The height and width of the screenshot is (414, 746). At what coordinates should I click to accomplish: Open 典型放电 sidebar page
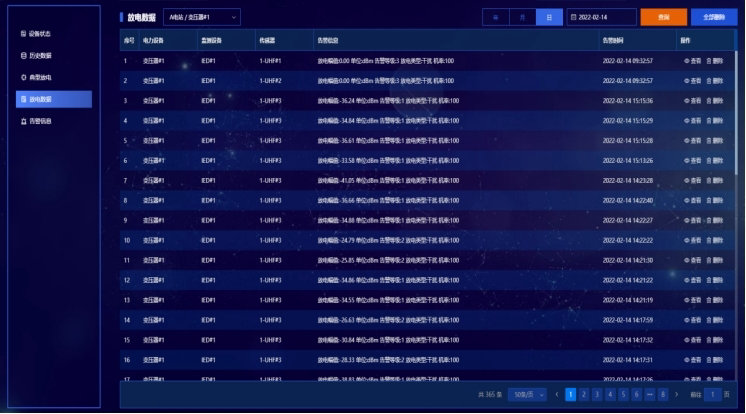[x=41, y=77]
